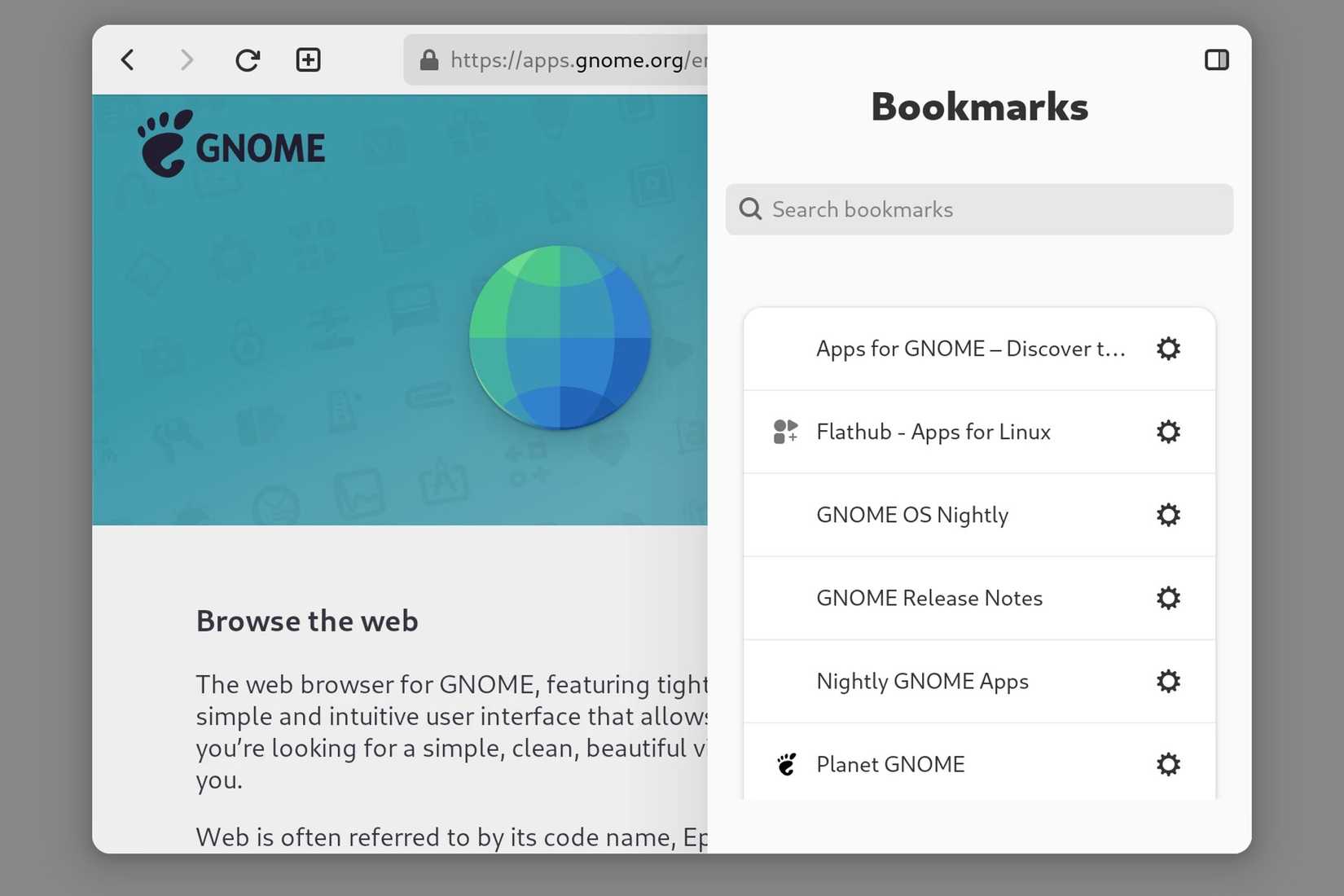Open the Nightly GNOME Apps bookmark
Screen dimensions: 1344x896
pos(922,681)
